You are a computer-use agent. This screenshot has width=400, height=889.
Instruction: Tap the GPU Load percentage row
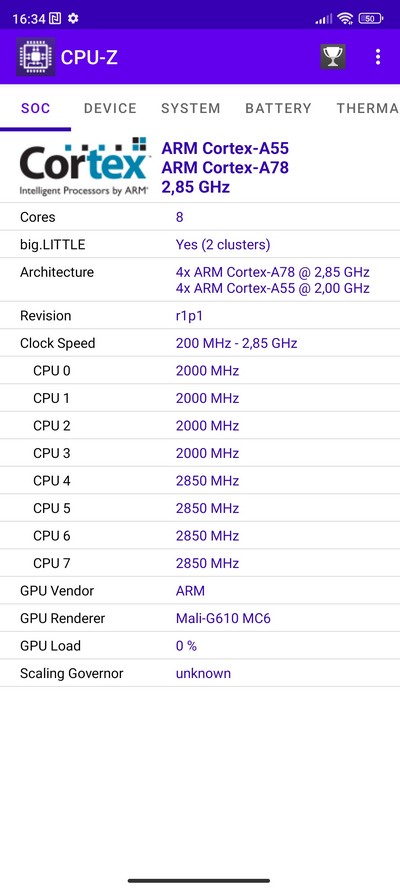(200, 646)
